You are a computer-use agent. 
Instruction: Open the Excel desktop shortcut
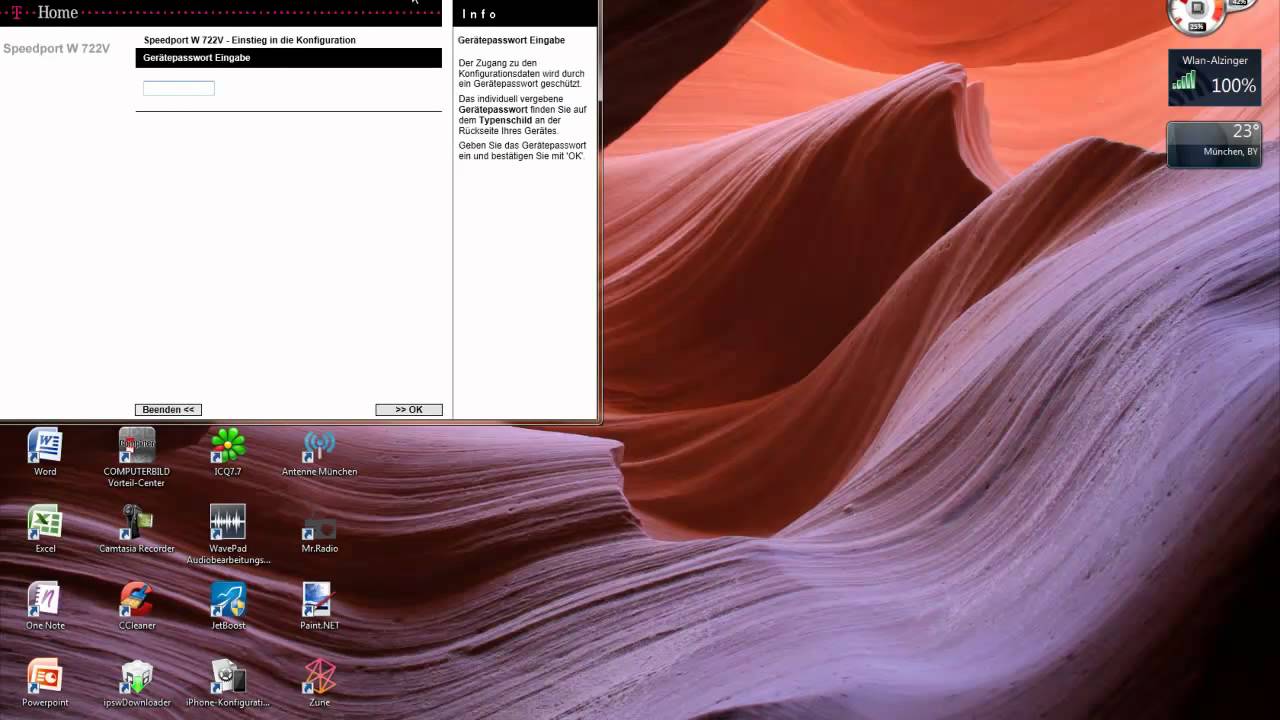[x=45, y=529]
